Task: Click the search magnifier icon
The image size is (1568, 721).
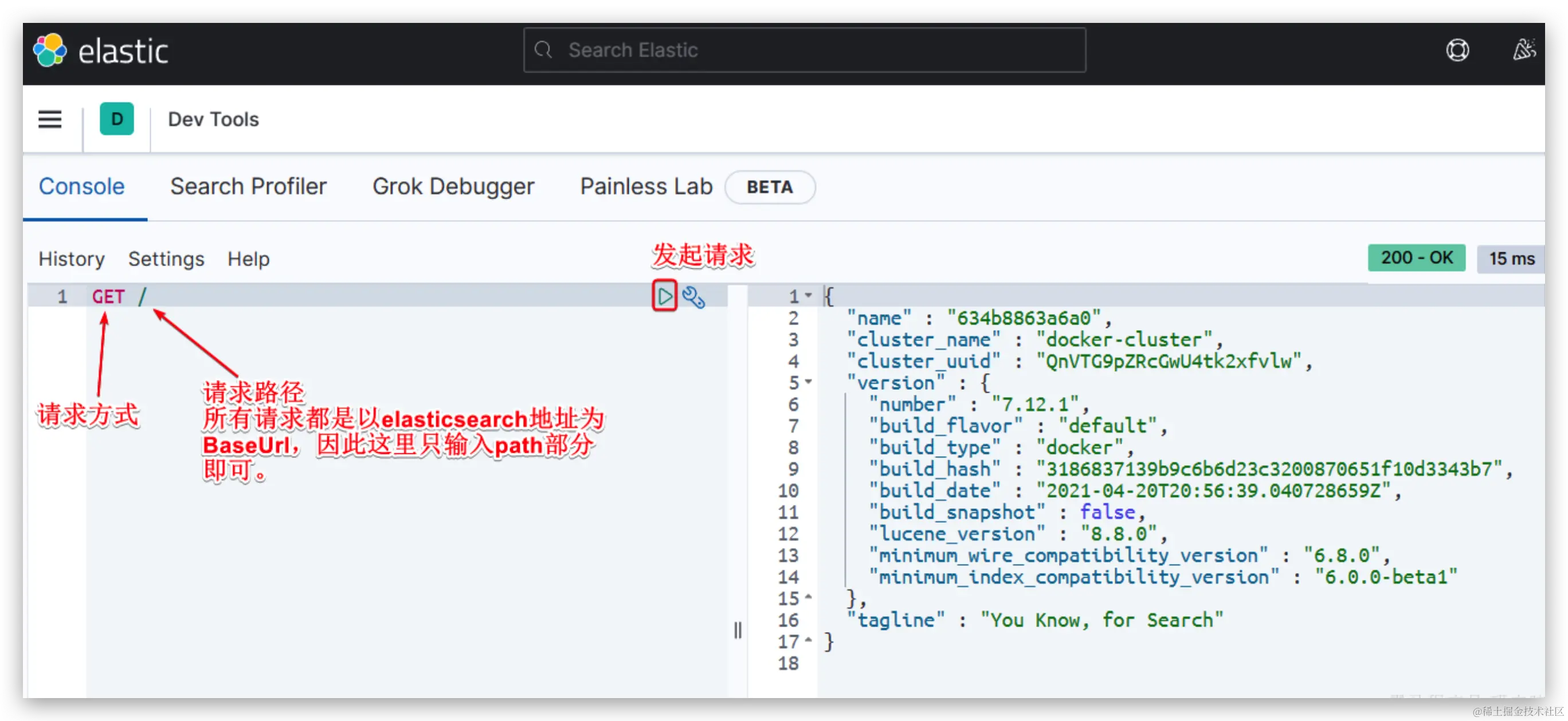Action: pyautogui.click(x=543, y=50)
